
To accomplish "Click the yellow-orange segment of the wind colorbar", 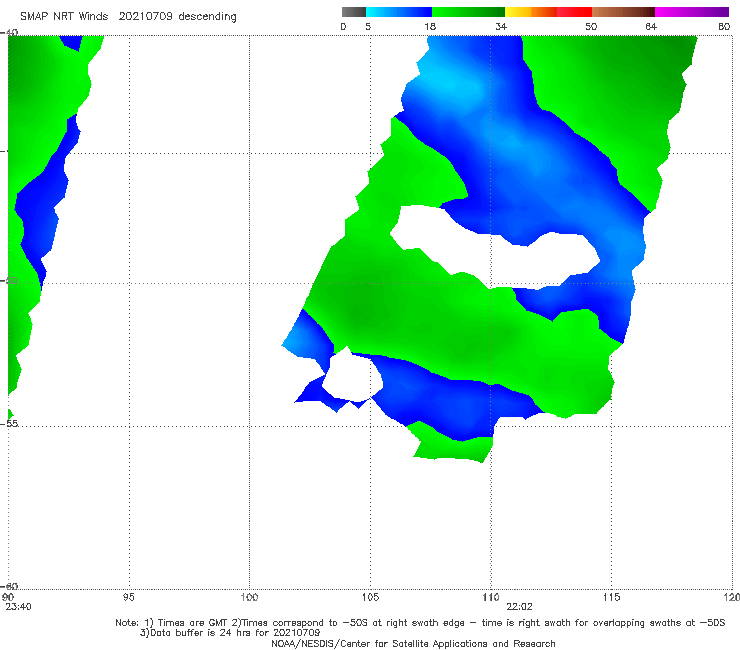I will [x=530, y=12].
